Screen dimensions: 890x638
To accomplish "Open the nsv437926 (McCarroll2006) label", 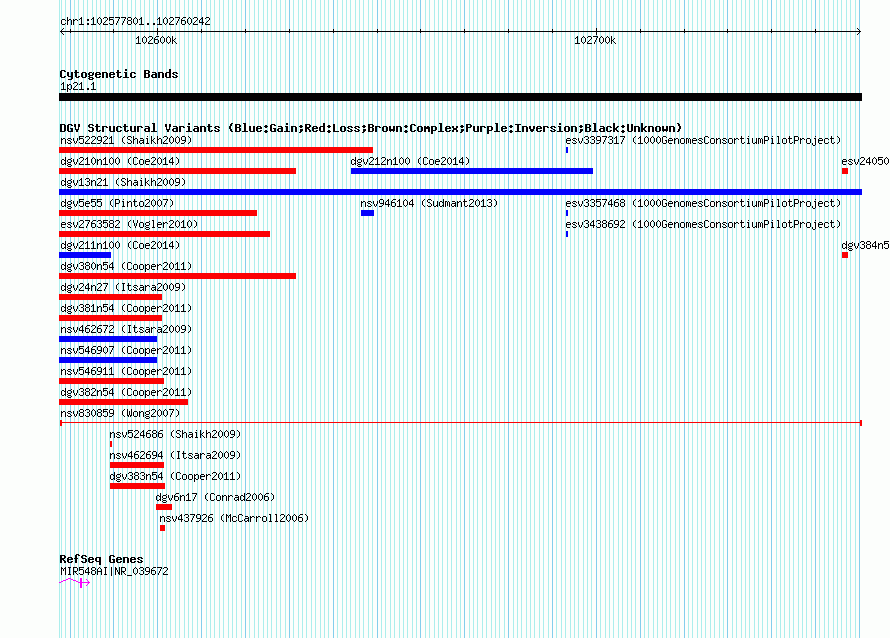I will (x=234, y=518).
